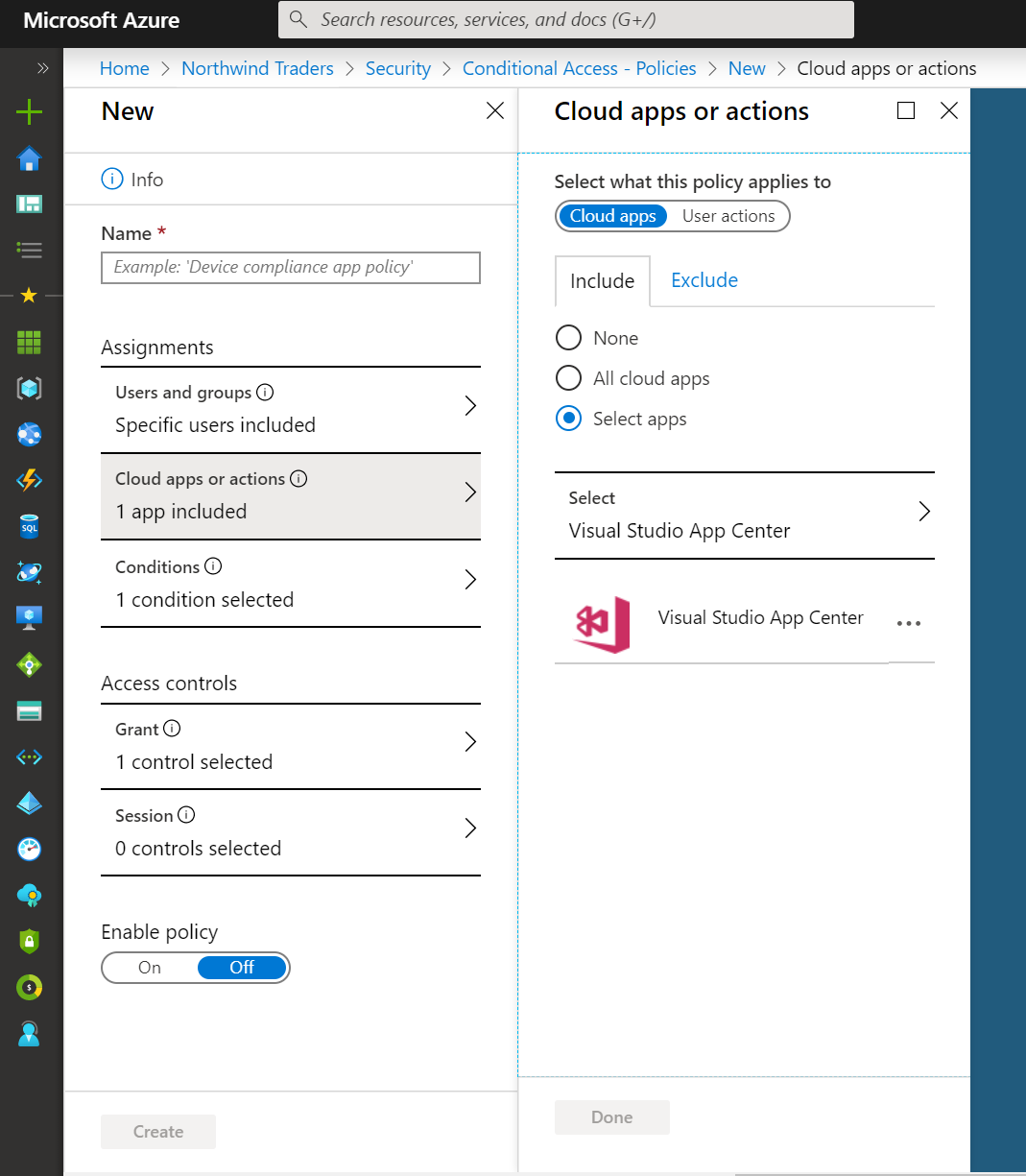The height and width of the screenshot is (1176, 1026).
Task: Switch to the Exclude tab
Action: [x=704, y=279]
